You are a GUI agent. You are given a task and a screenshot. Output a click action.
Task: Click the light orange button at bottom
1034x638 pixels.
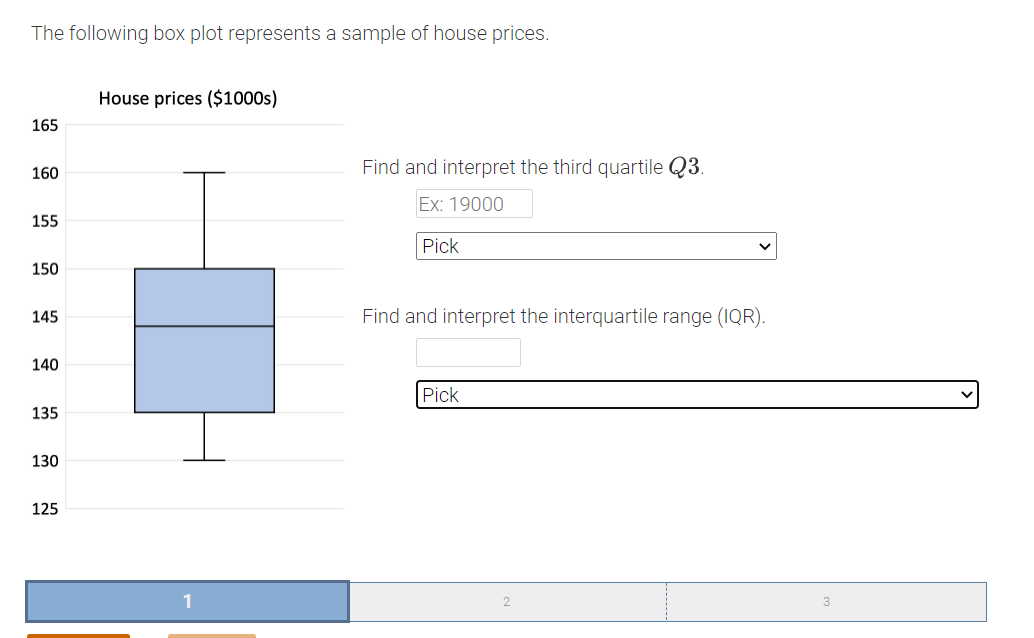click(x=211, y=635)
